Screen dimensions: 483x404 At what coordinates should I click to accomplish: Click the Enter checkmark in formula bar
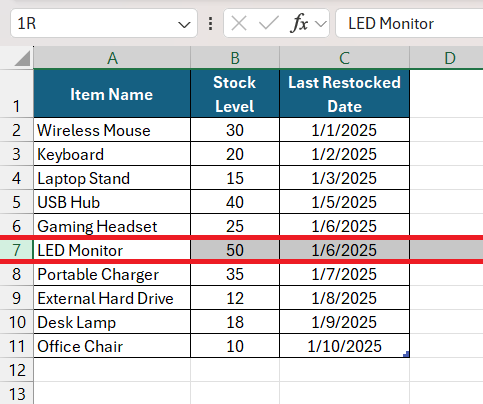pos(269,24)
